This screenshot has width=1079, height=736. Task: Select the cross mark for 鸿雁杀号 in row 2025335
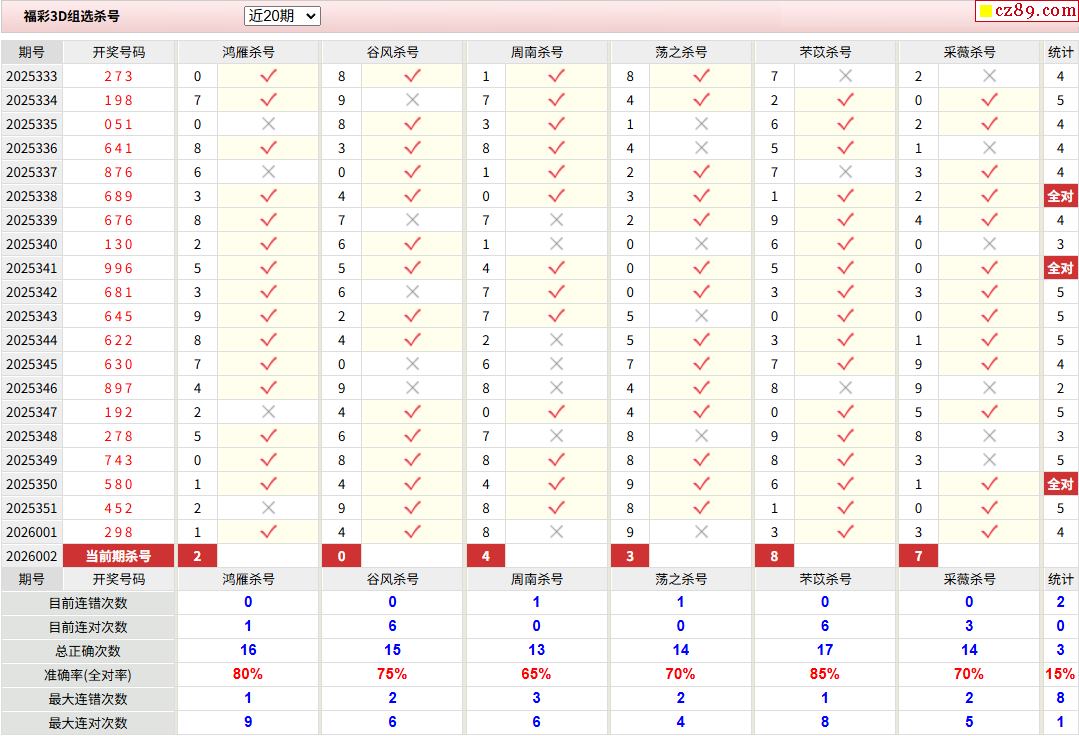pyautogui.click(x=268, y=124)
